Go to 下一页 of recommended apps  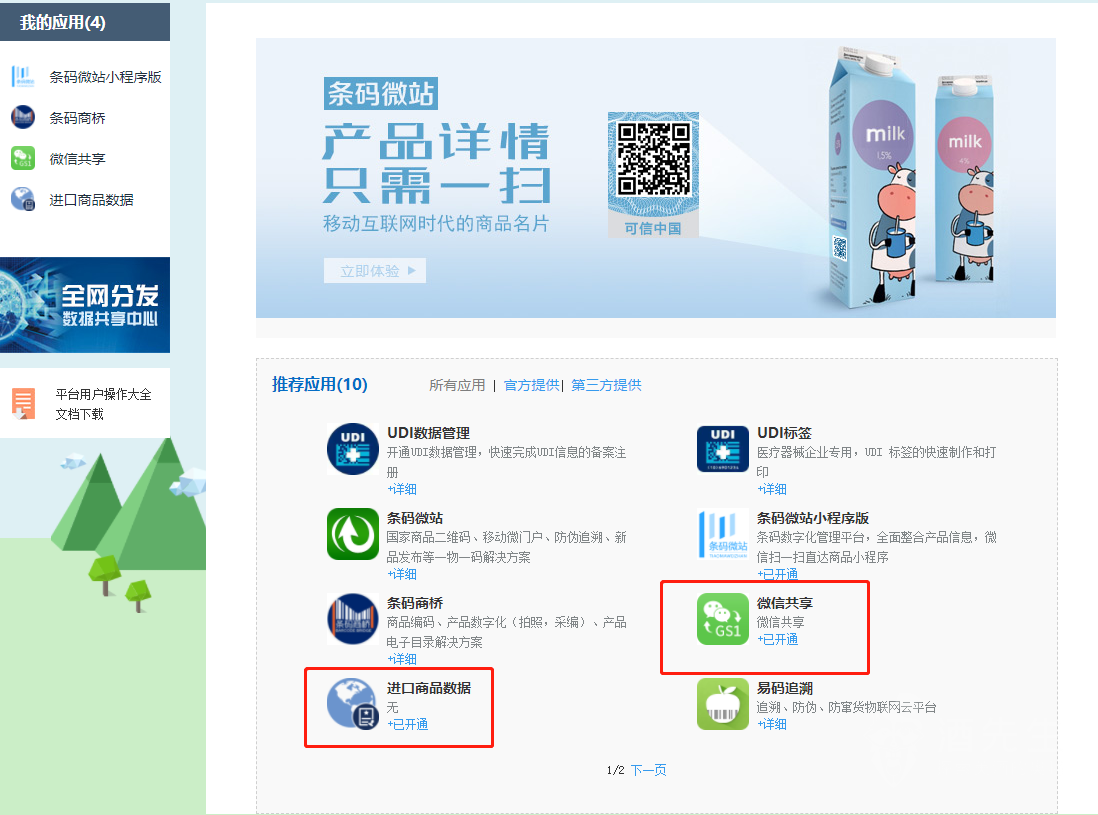pos(648,770)
